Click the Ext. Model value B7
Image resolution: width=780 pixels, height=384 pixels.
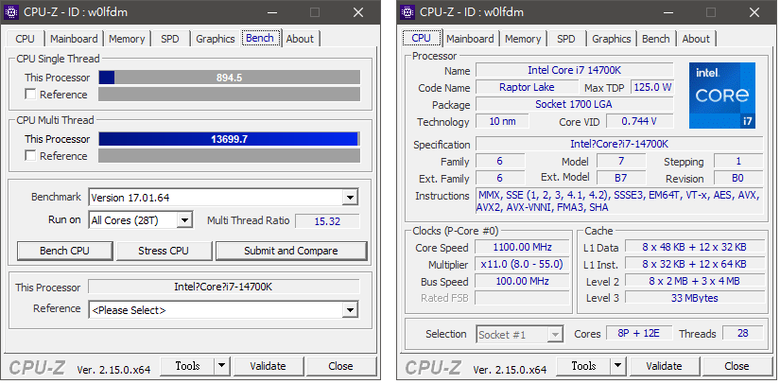(x=620, y=178)
